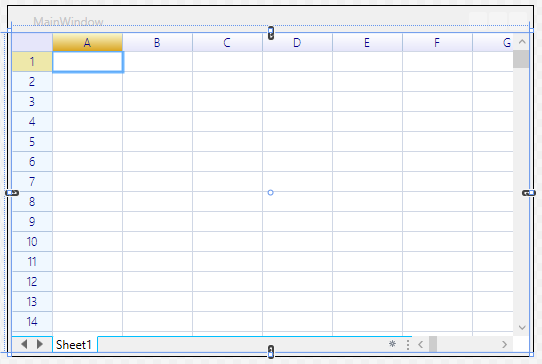The width and height of the screenshot is (542, 364).
Task: Select column F header
Action: point(437,43)
